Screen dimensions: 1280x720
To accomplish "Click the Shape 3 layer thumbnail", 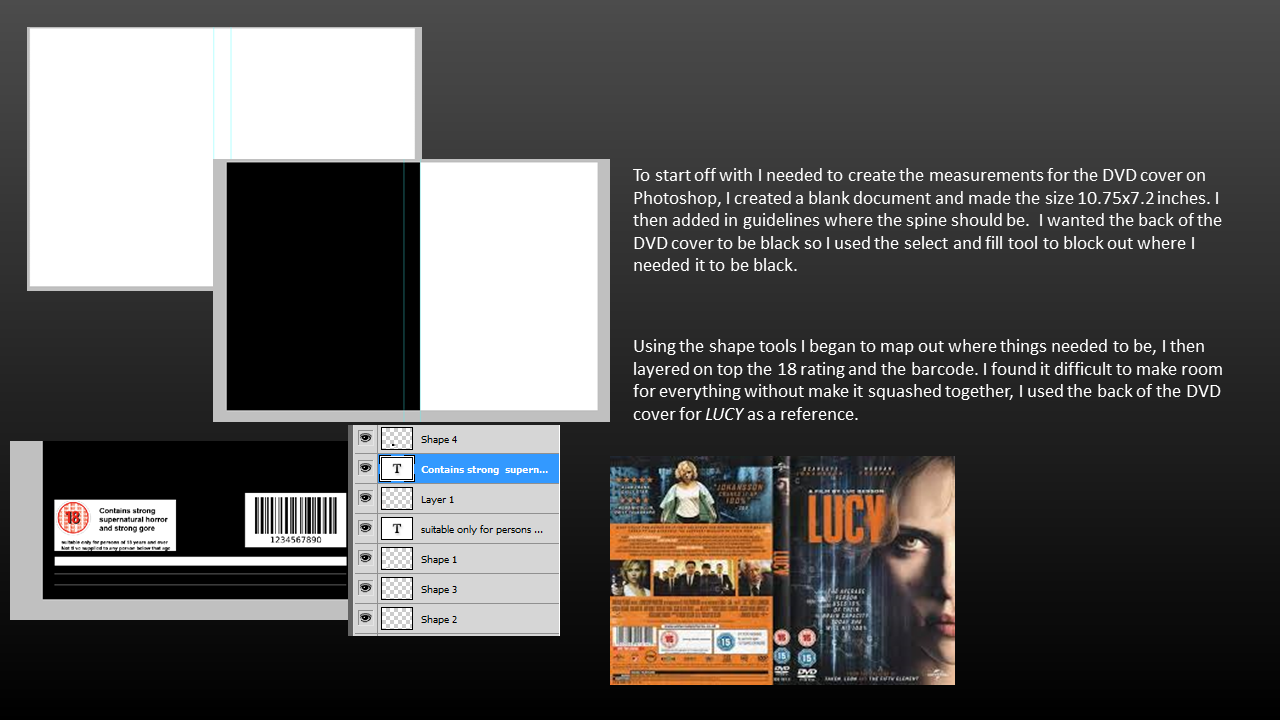I will point(397,589).
